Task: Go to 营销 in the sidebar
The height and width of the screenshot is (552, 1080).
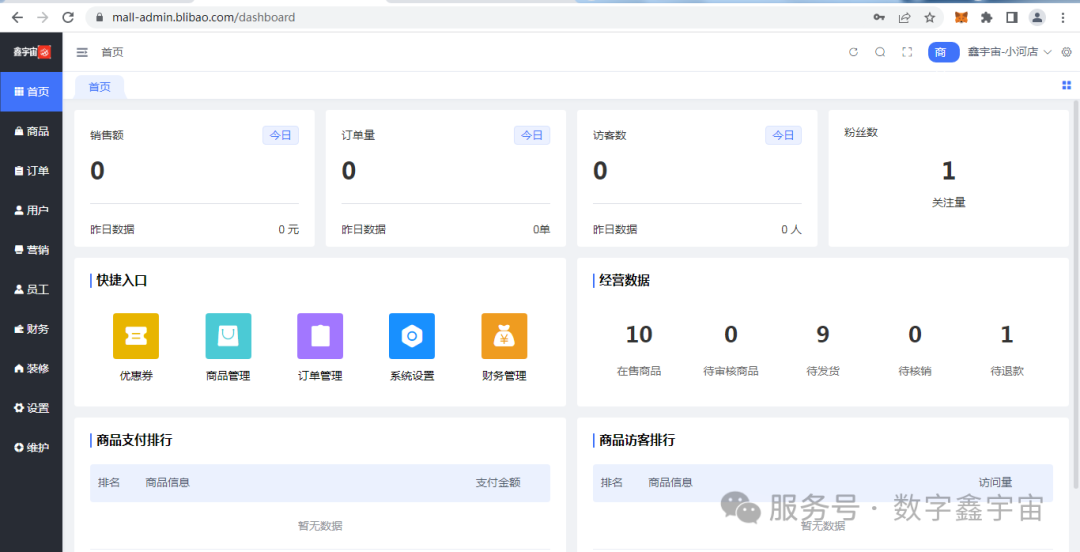Action: coord(31,250)
